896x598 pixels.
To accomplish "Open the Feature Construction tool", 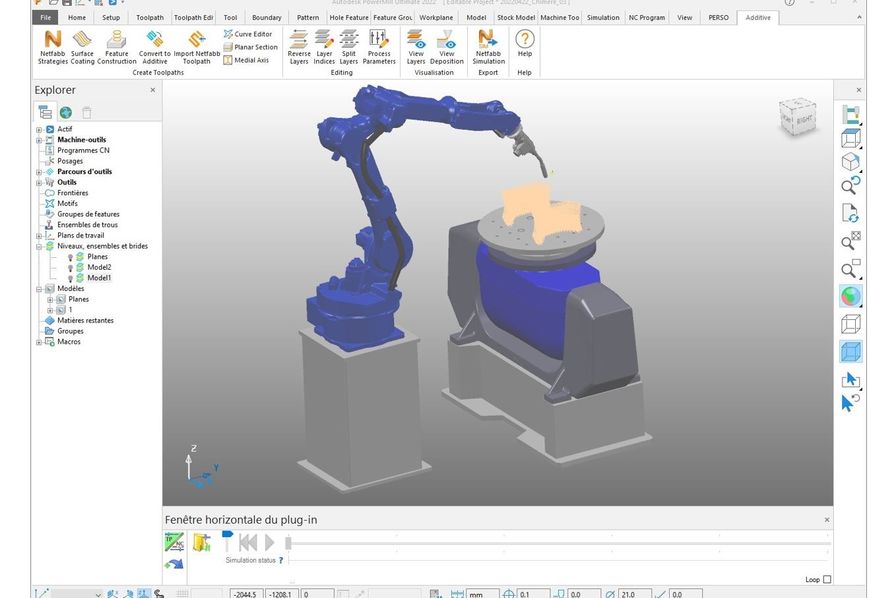I will coord(117,47).
